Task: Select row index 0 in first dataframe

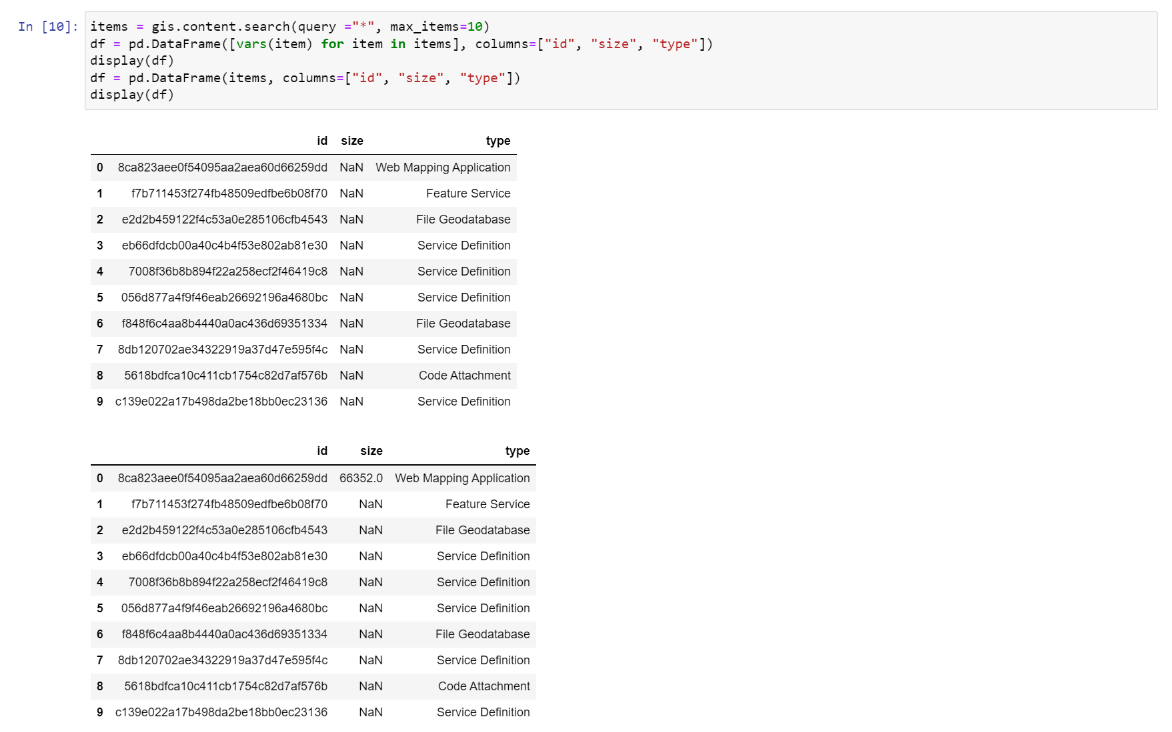Action: pos(99,167)
